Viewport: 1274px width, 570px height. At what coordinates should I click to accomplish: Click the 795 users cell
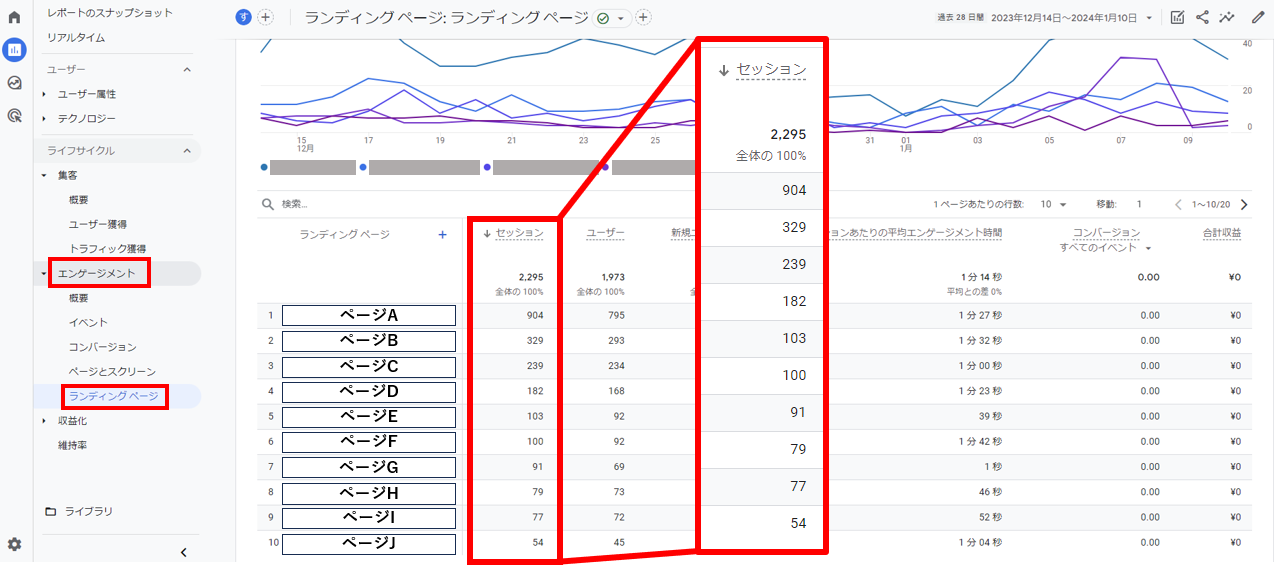[x=614, y=316]
